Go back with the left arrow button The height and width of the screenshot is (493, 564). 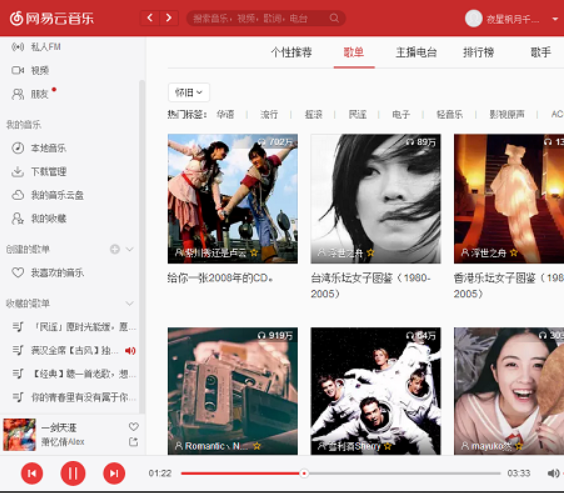150,18
